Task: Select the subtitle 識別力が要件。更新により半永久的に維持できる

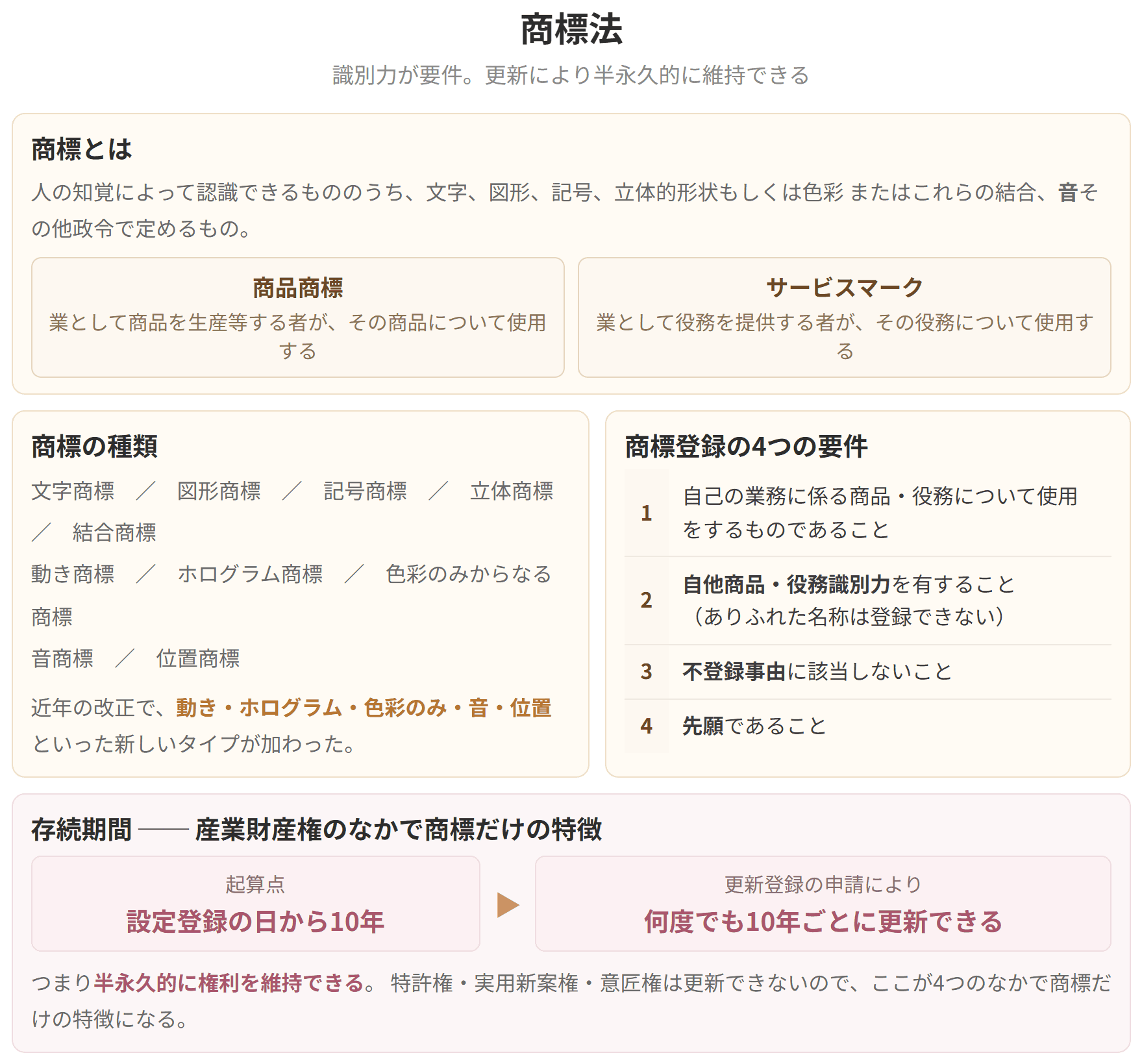Action: click(x=571, y=75)
